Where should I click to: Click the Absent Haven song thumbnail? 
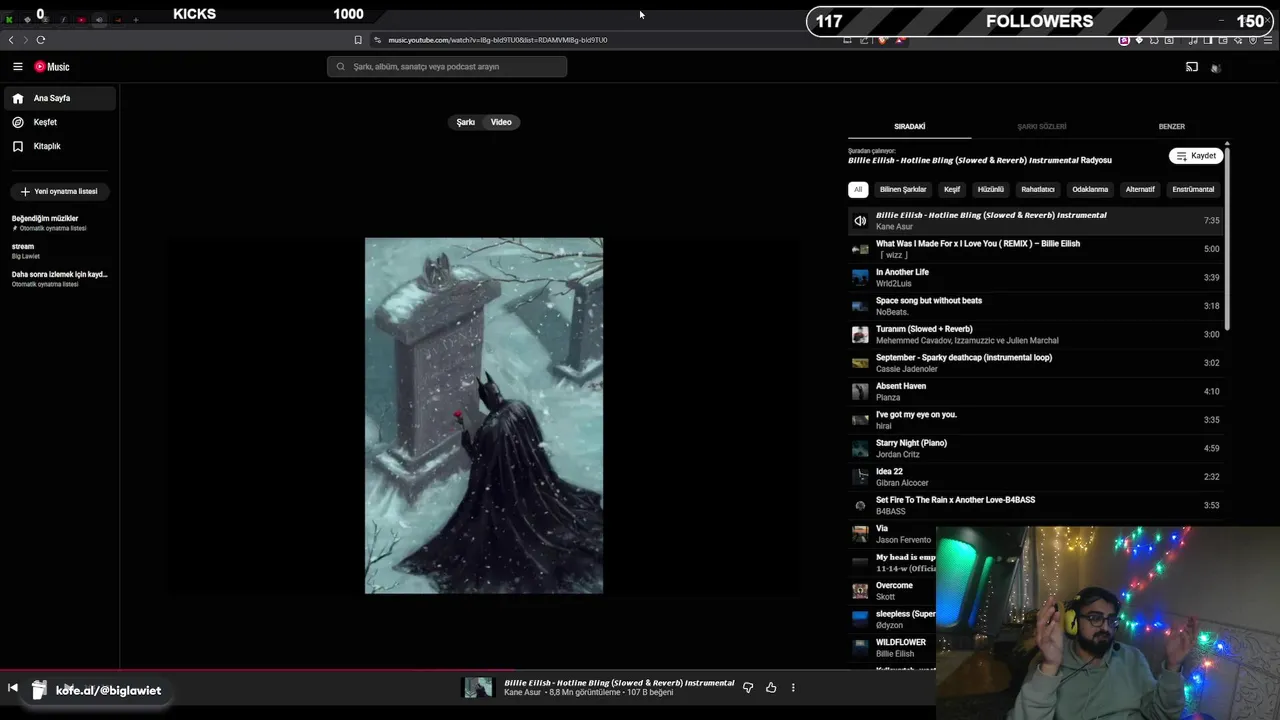click(860, 392)
